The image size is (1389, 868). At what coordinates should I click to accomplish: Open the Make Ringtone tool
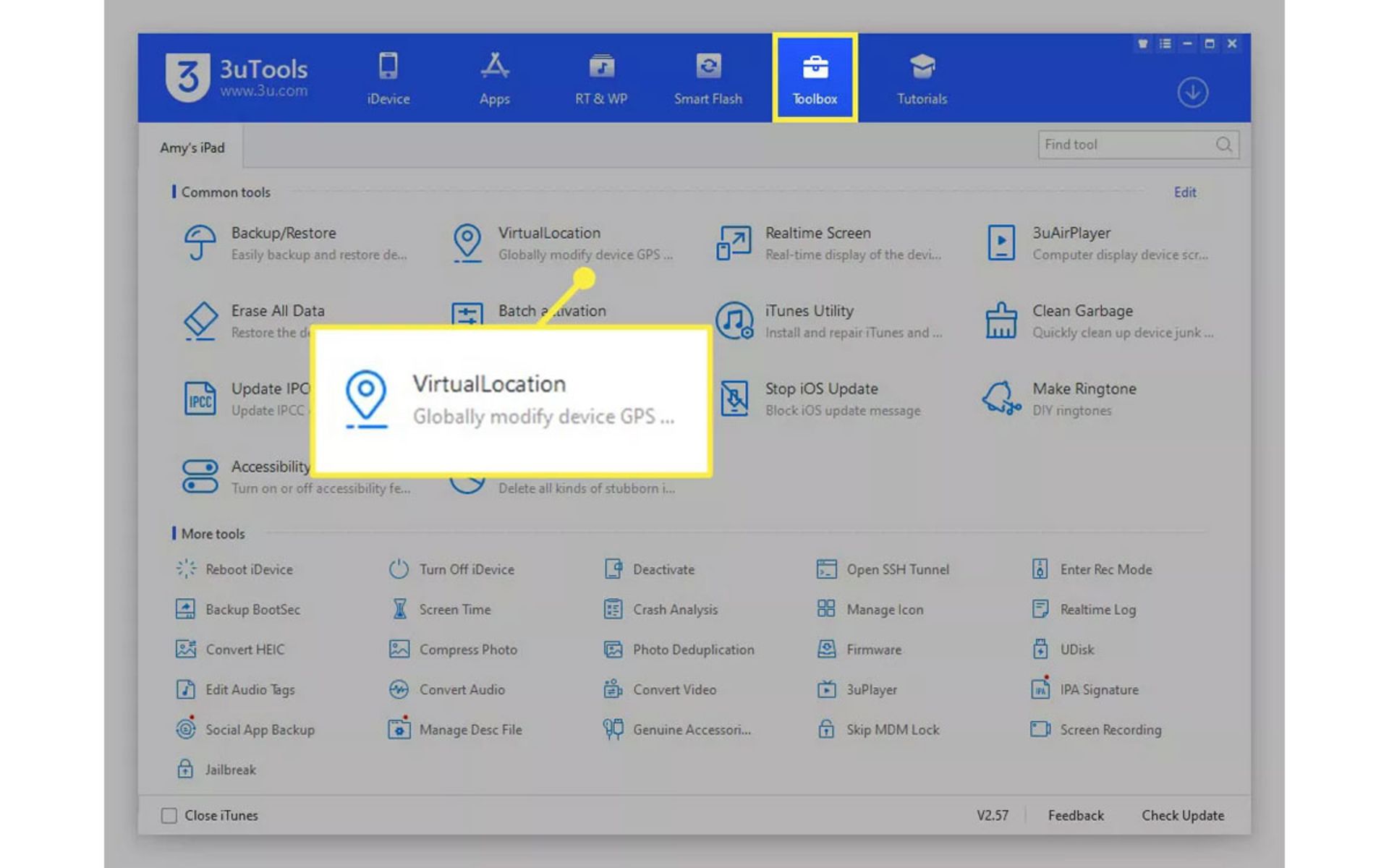[1060, 399]
